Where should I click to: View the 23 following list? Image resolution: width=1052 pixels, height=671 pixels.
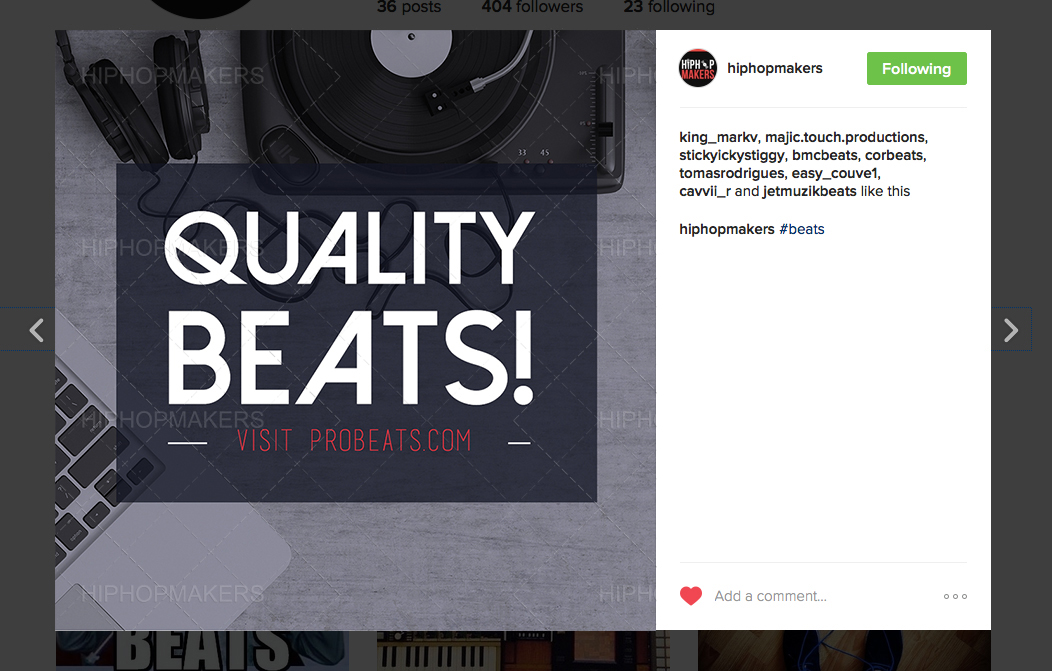669,7
